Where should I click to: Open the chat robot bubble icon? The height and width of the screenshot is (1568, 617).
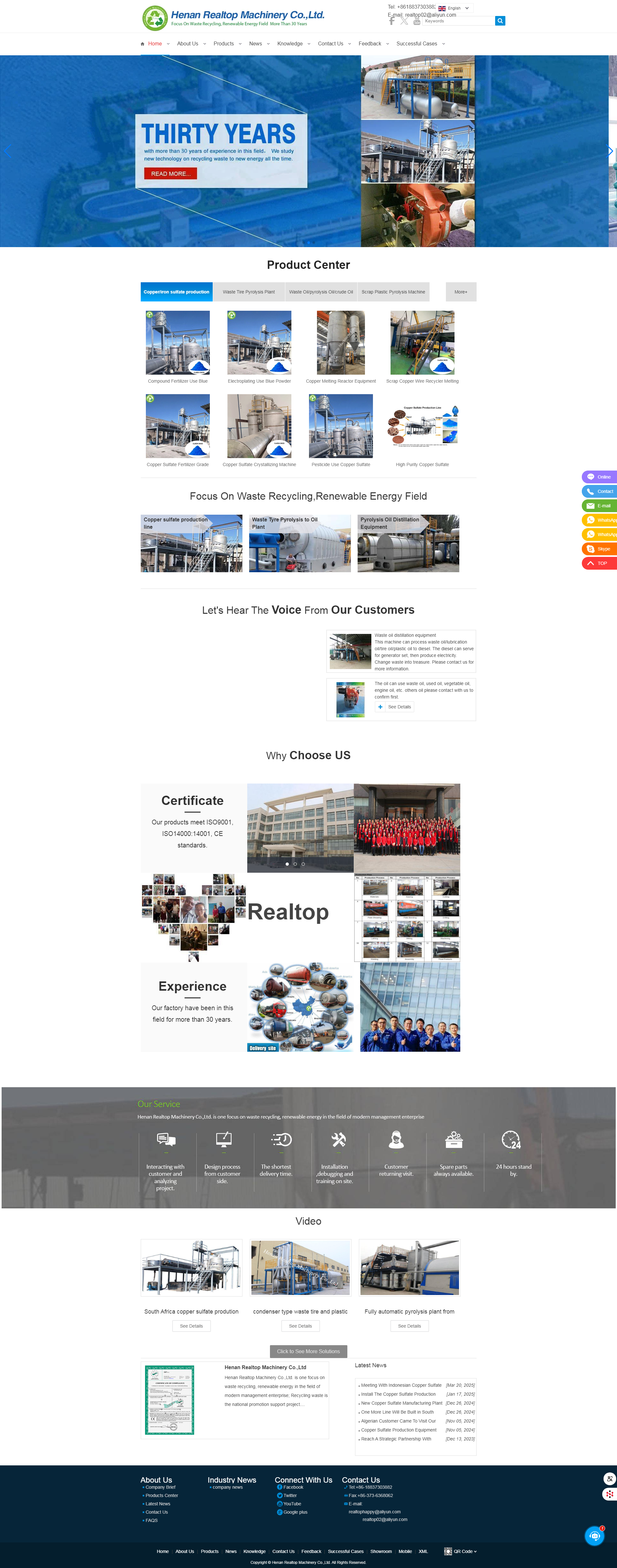click(595, 1536)
